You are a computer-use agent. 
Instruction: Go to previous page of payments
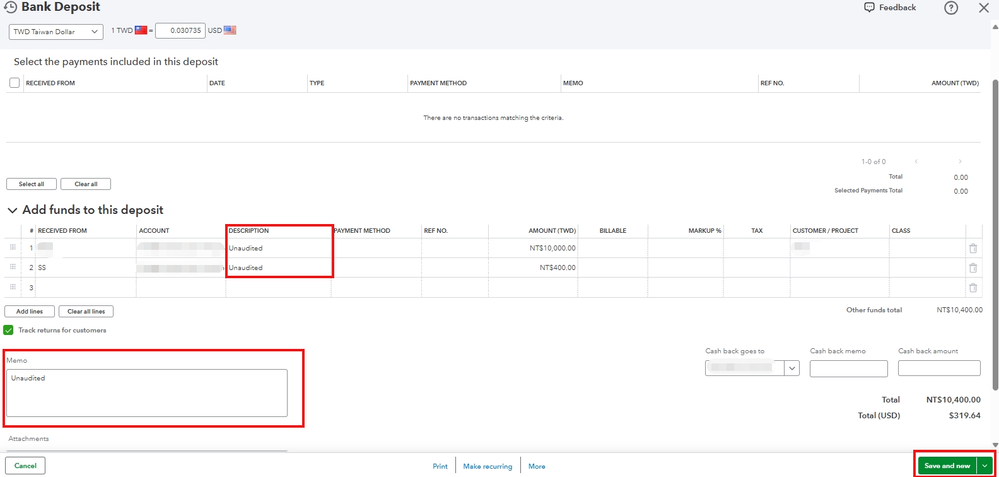916,162
